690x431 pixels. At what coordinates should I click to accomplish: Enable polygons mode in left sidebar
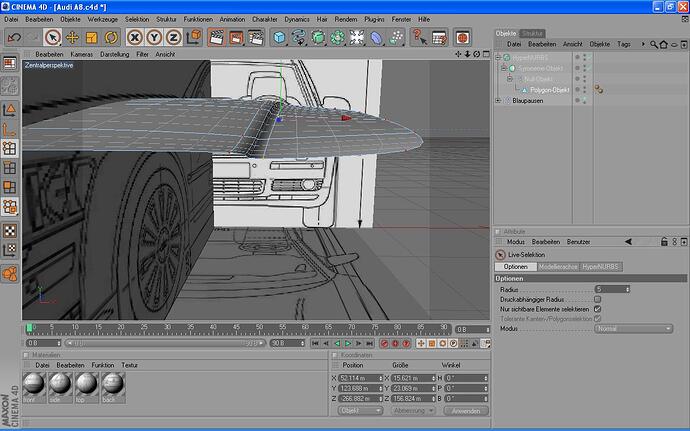[10, 187]
